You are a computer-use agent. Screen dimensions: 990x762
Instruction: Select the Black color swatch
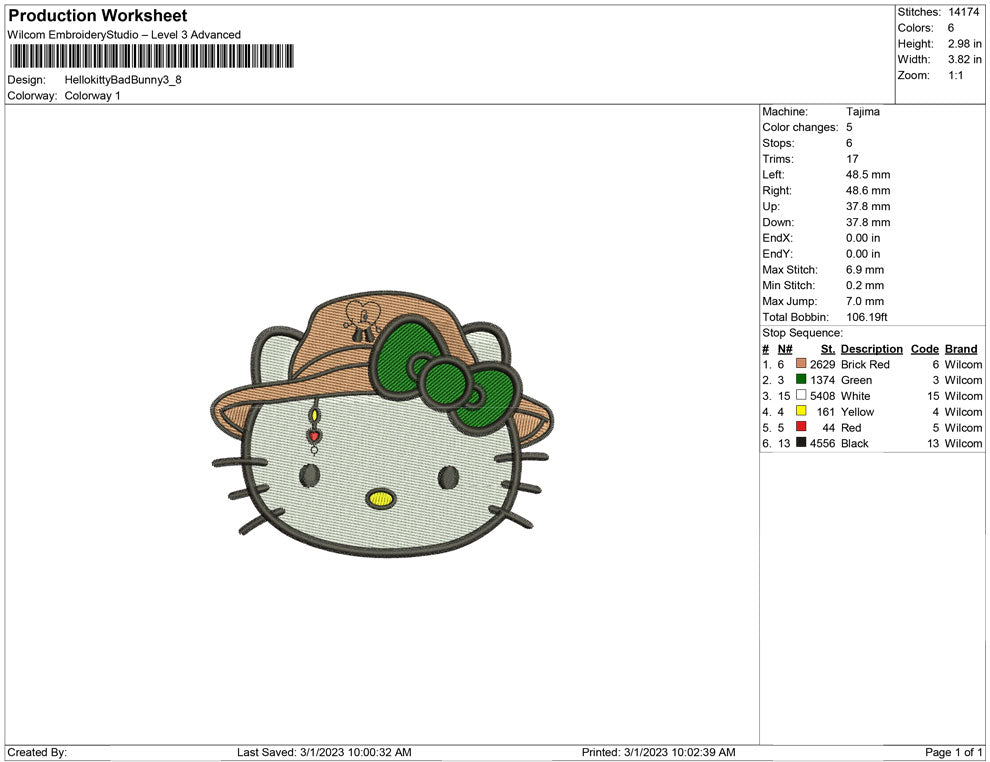coord(799,443)
